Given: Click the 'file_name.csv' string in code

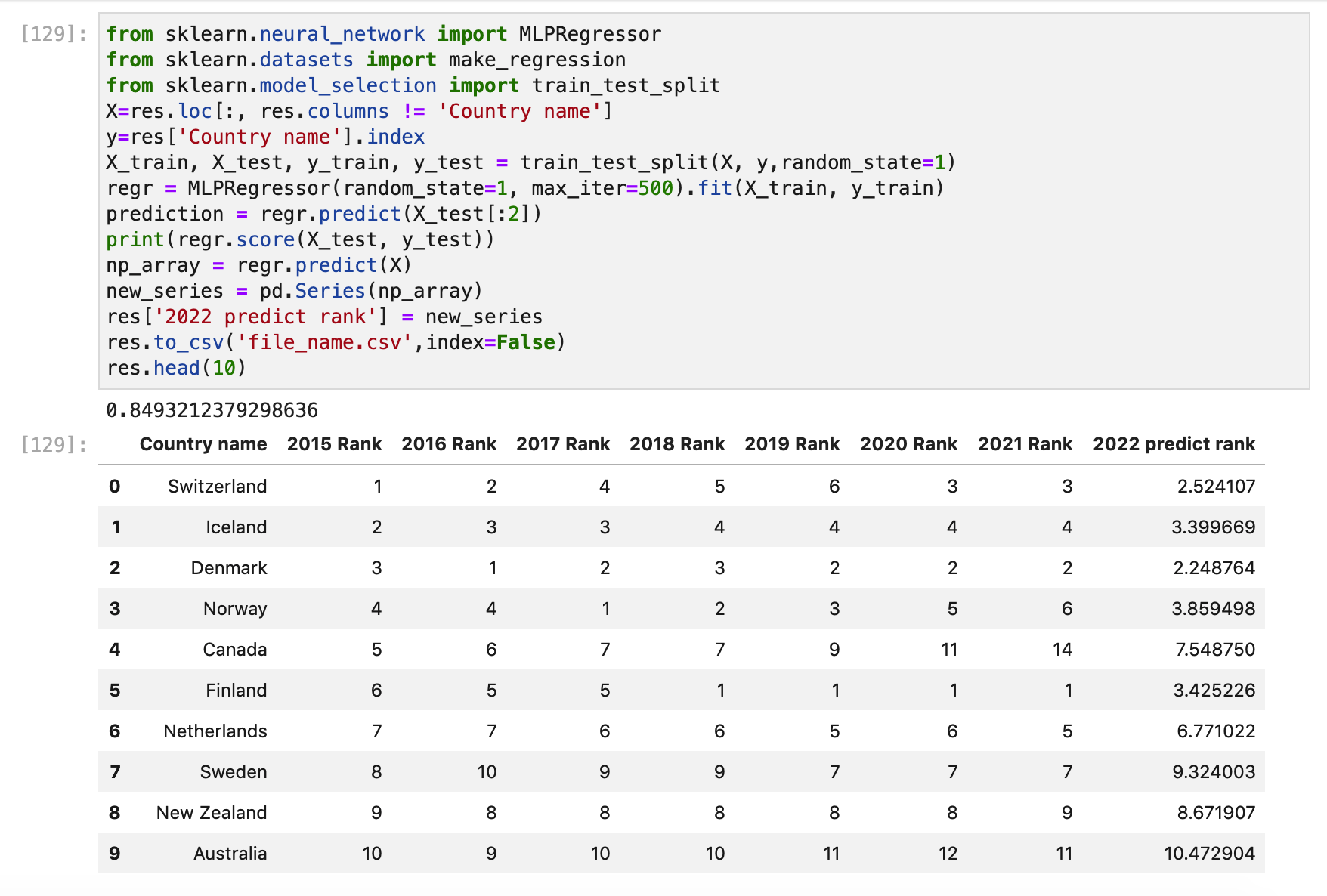Looking at the screenshot, I should [x=325, y=342].
